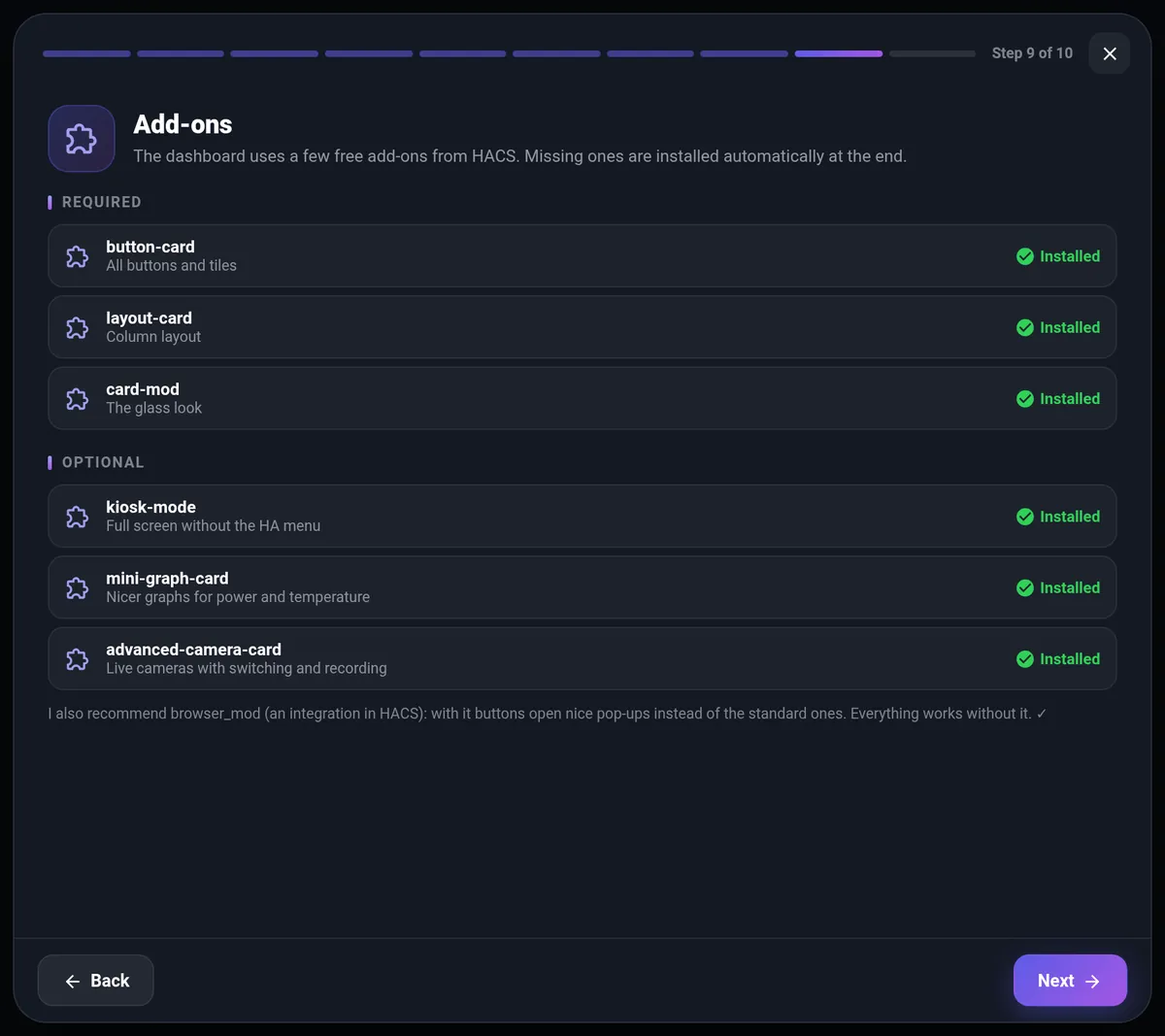Click the green check icon for button-card
The width and height of the screenshot is (1165, 1036).
(x=1025, y=256)
